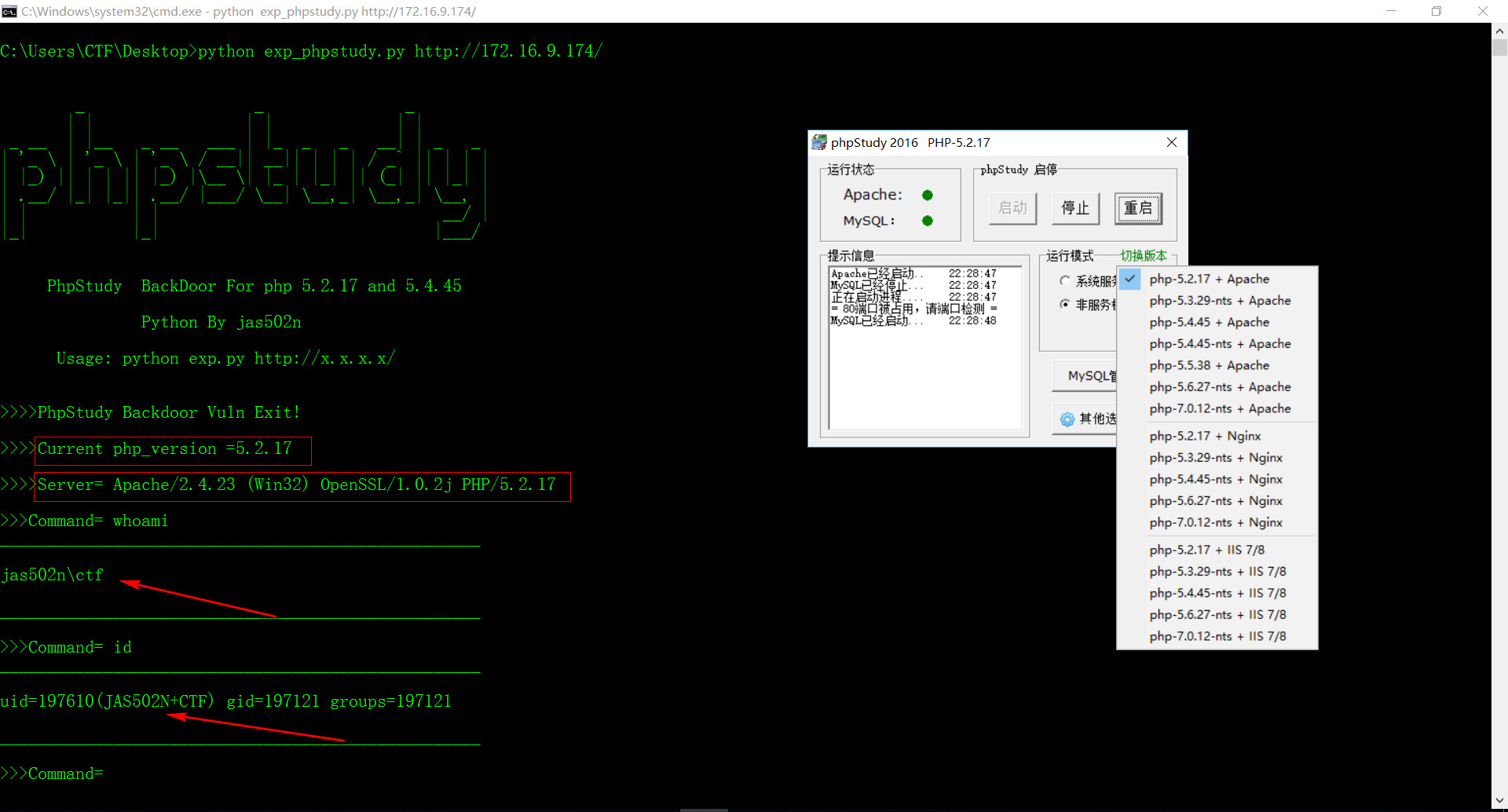Screen dimensions: 1508x812
Task: Pick php-5.6.27-nts + Nginx
Action: pos(1217,501)
